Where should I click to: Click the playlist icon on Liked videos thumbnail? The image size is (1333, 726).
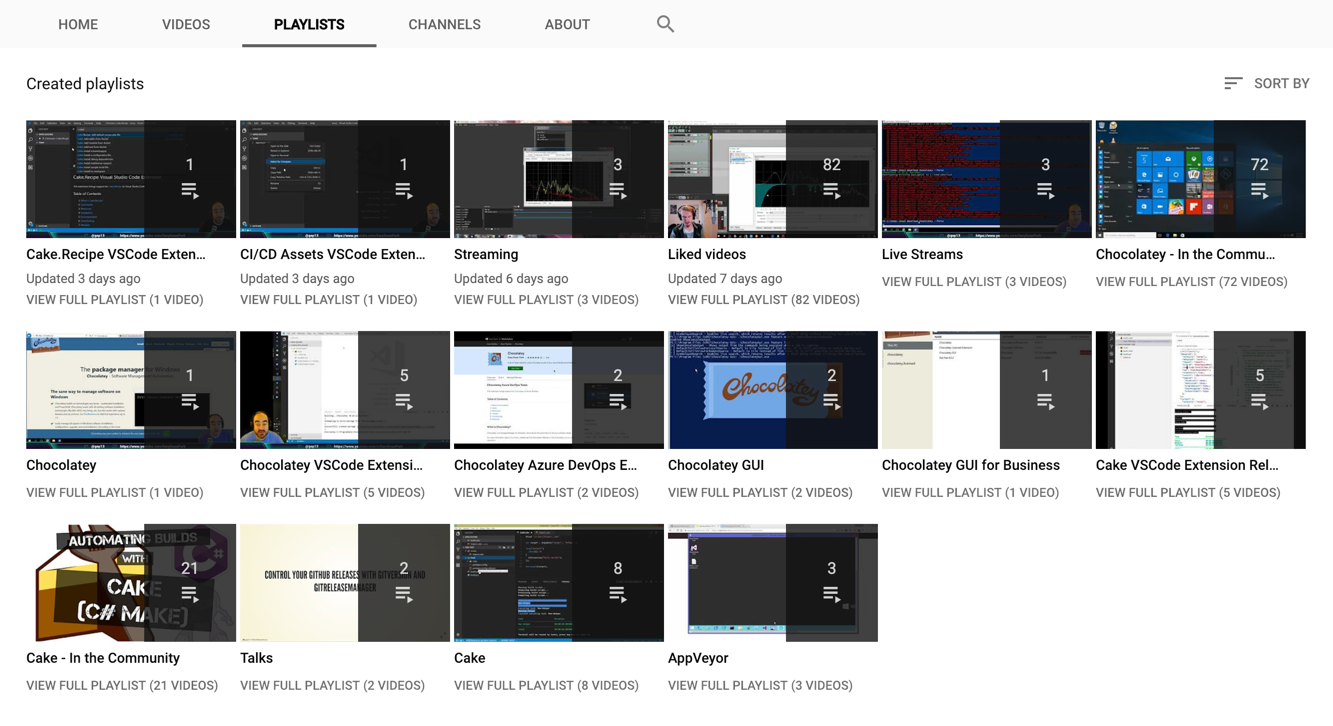coord(831,190)
